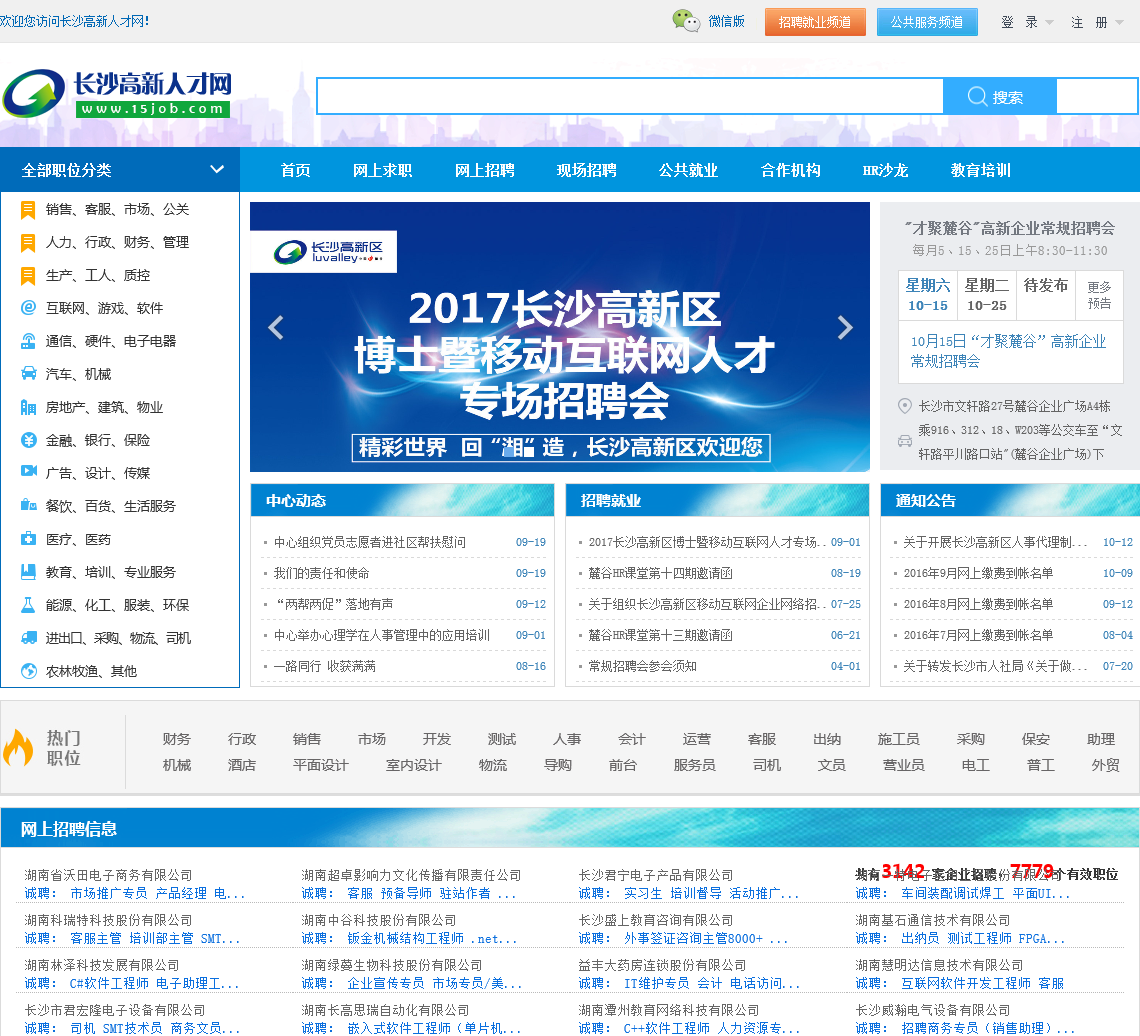Open notice 2016年9月网上缴费到帐名单
The width and height of the screenshot is (1140, 1036).
pyautogui.click(x=978, y=573)
